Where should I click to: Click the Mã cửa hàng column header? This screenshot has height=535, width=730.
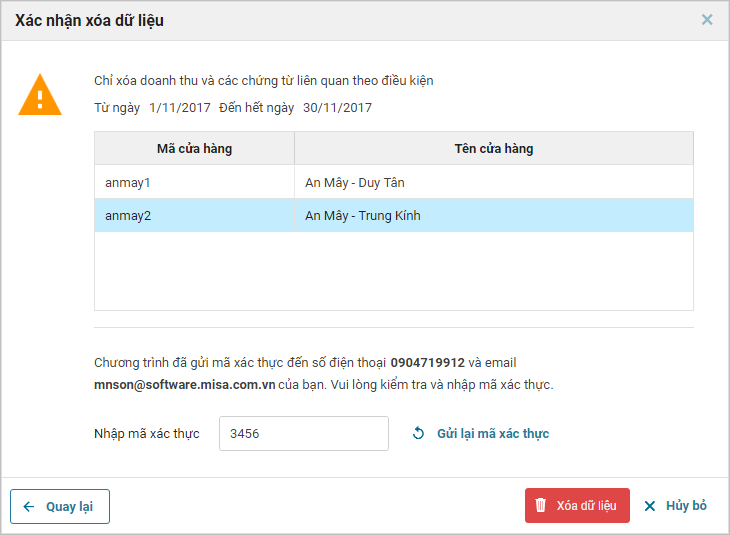[194, 149]
